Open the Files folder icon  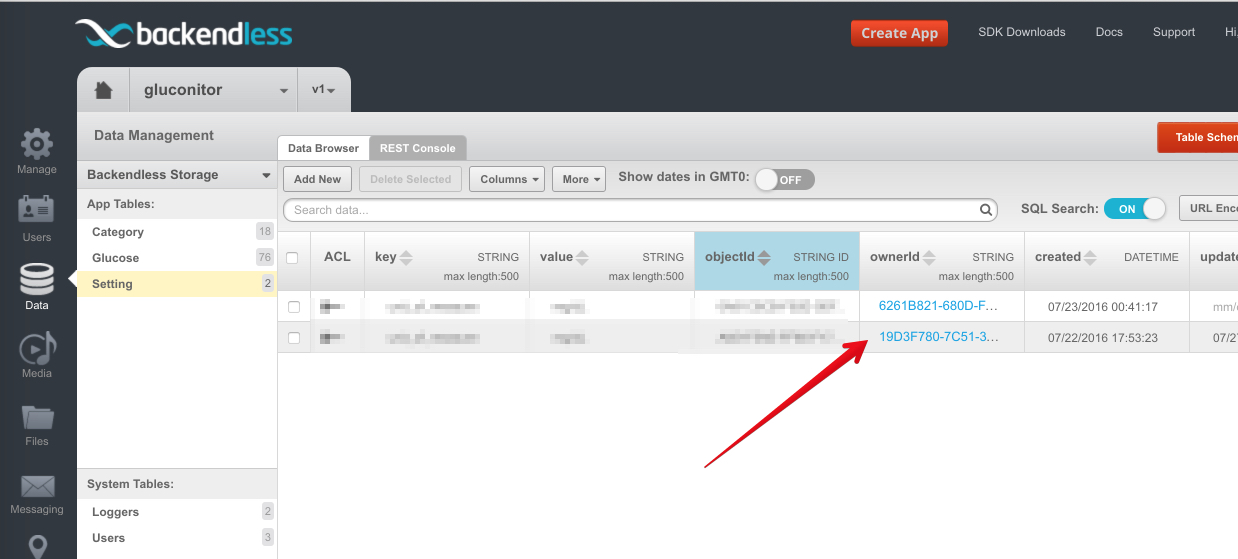37,417
